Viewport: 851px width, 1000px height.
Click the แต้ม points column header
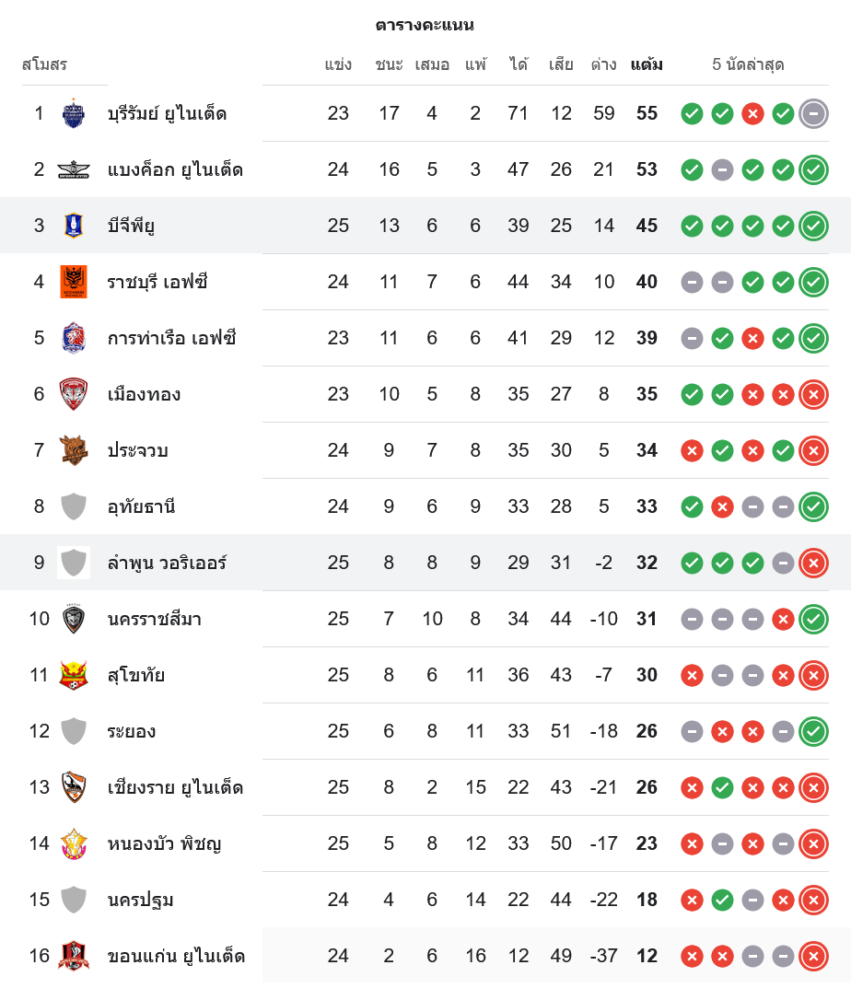[647, 65]
